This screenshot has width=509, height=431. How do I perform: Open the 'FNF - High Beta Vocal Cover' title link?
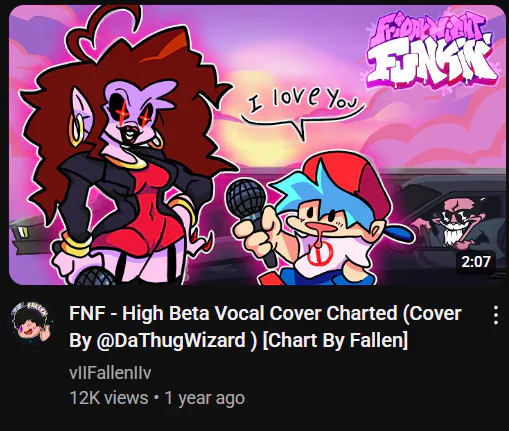click(x=265, y=327)
